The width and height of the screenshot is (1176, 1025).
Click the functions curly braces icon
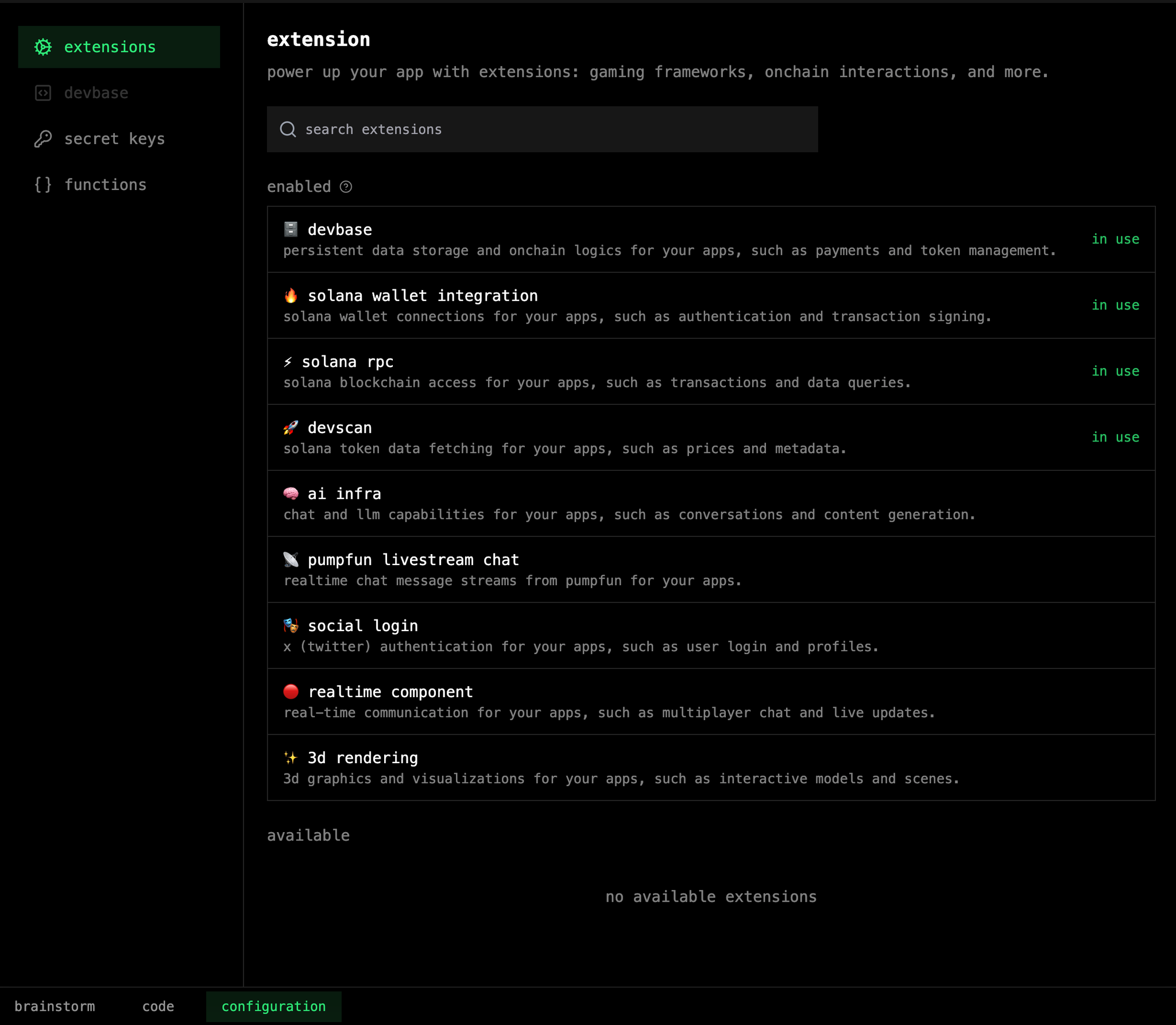[x=43, y=185]
